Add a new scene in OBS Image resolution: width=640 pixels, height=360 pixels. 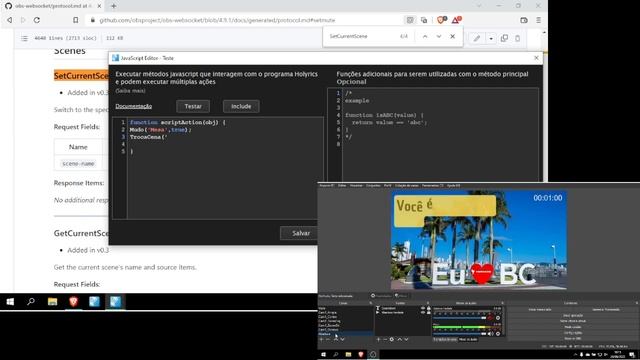click(321, 340)
